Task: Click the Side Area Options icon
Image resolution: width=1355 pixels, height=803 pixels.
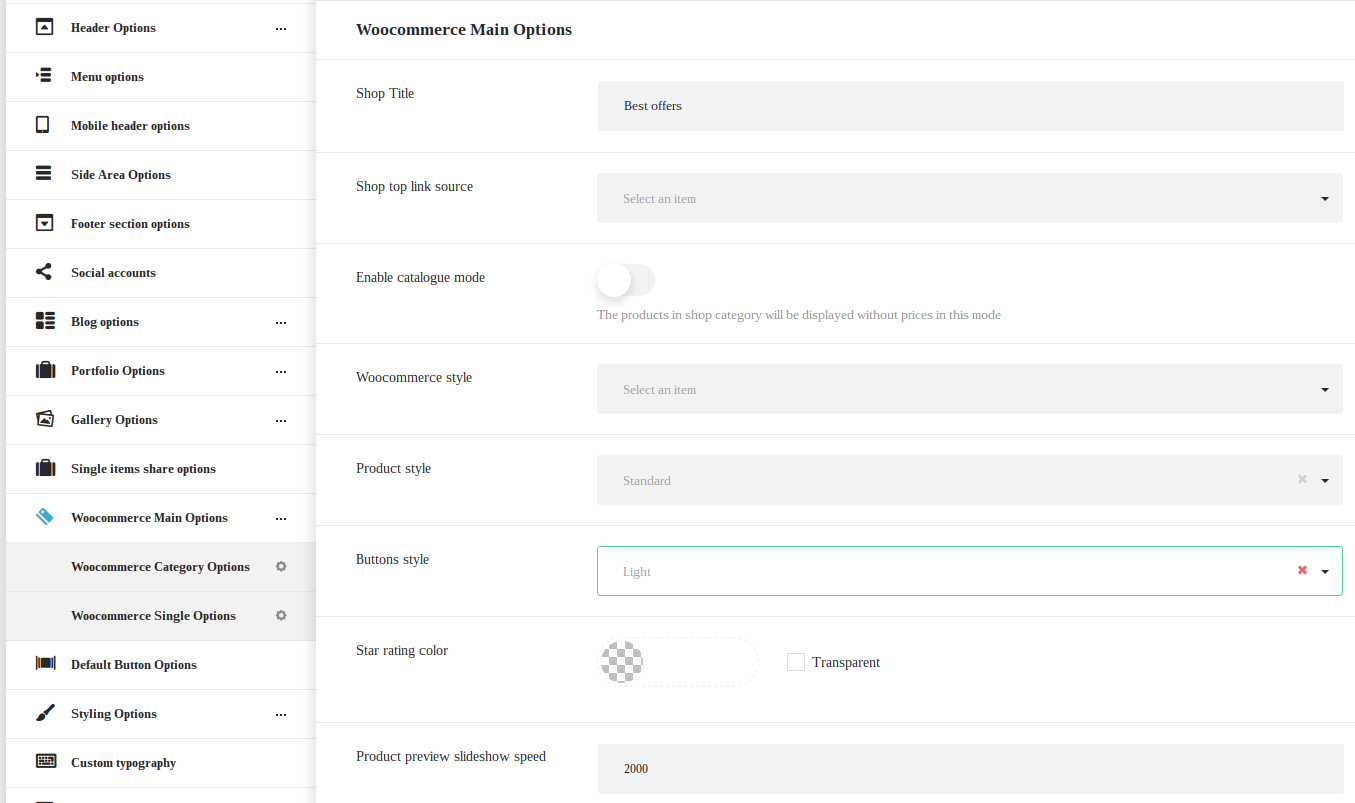Action: (44, 174)
